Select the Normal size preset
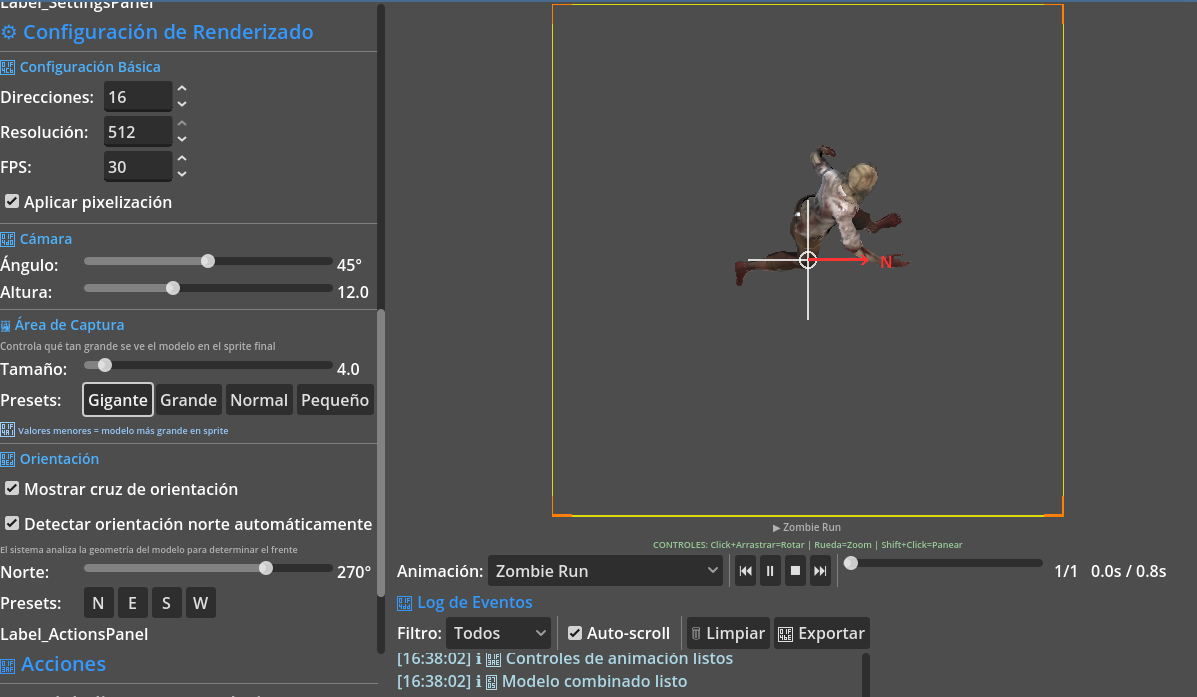Screen dimensions: 1197x697 coord(259,400)
